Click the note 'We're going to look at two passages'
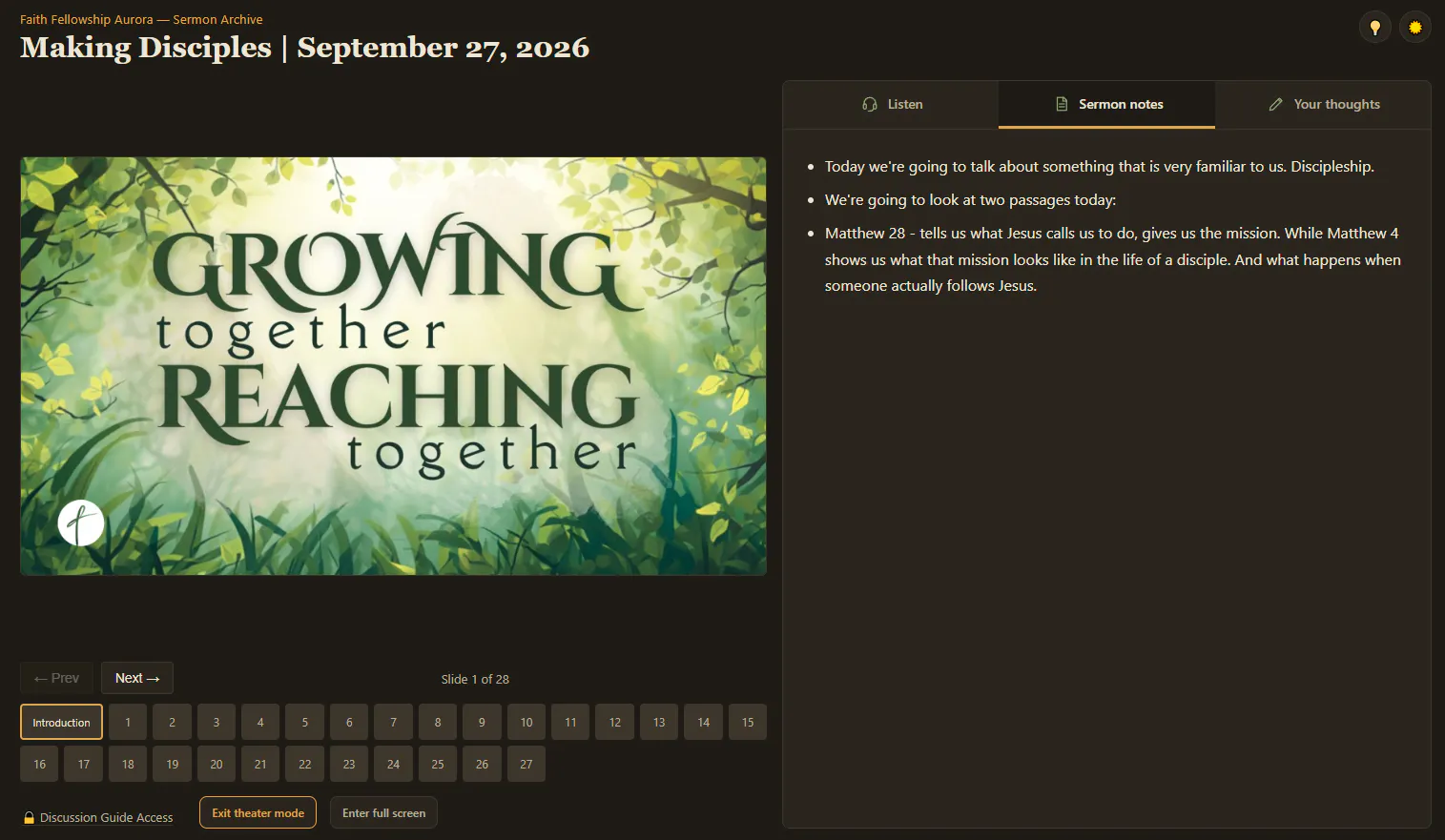The height and width of the screenshot is (840, 1445). pos(970,199)
